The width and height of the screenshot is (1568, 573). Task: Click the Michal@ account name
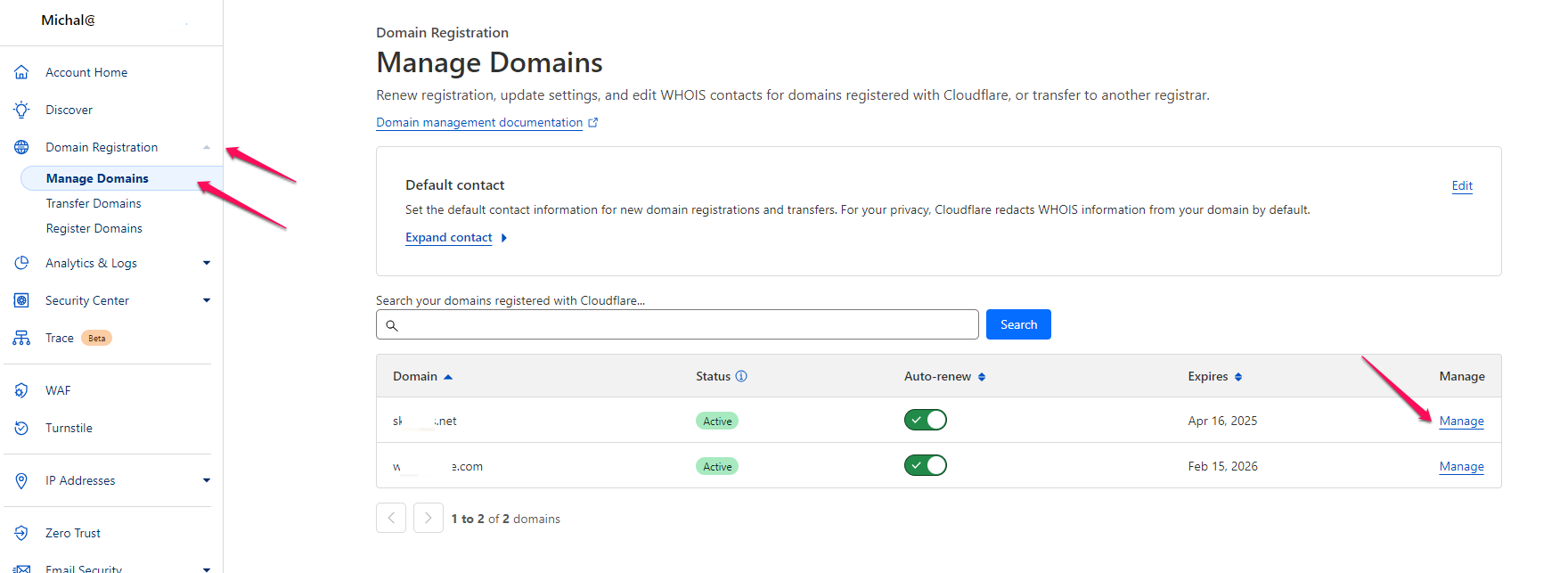68,20
